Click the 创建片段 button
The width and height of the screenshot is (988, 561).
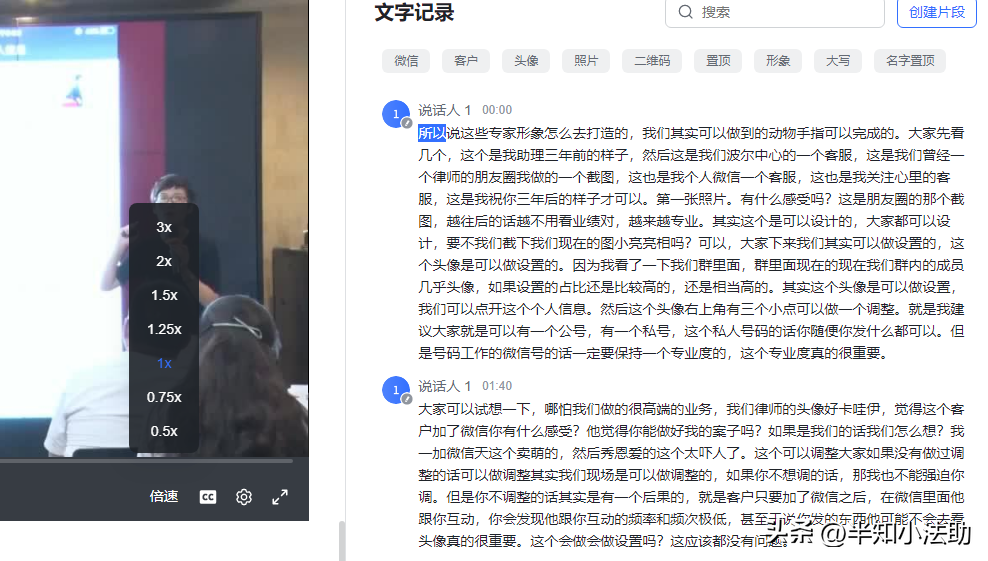936,13
